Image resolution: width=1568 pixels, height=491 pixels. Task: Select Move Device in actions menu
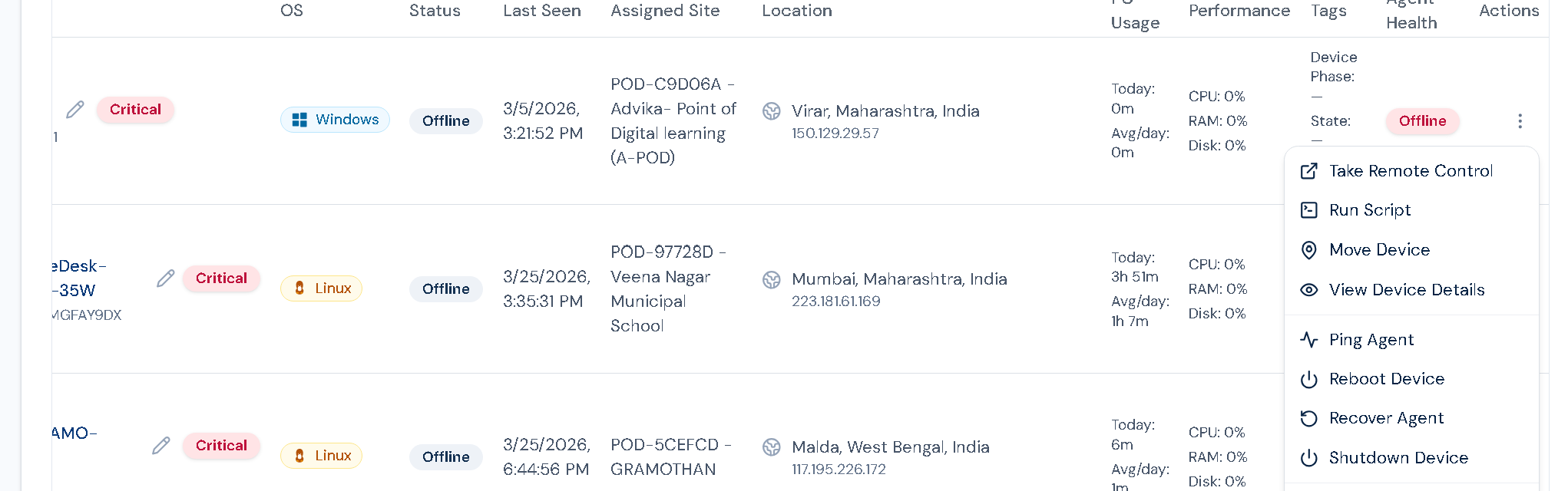(x=1379, y=250)
